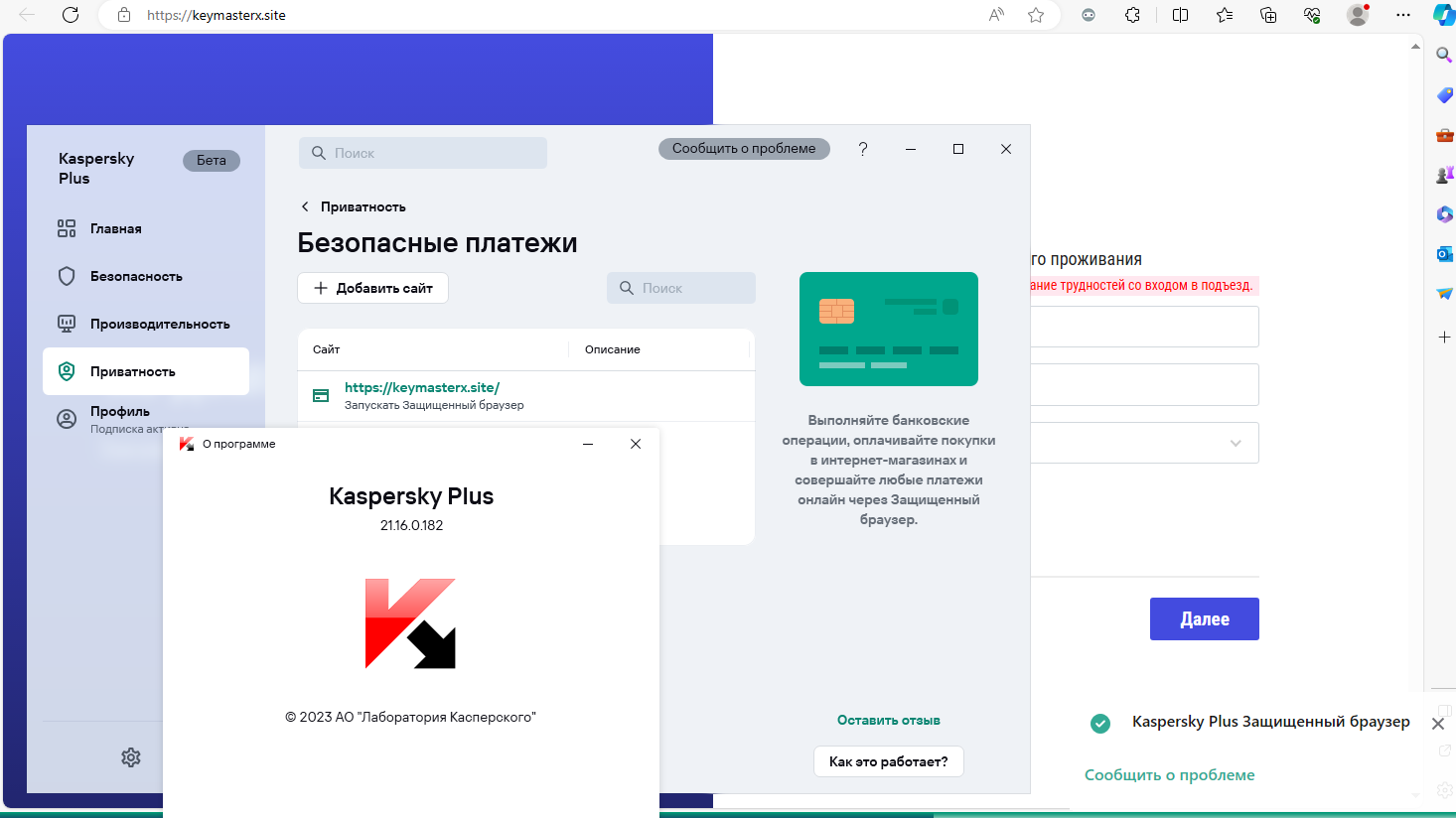The width and height of the screenshot is (1456, 818).
Task: Focus the top Поиск field in Kaspersky
Action: [423, 153]
